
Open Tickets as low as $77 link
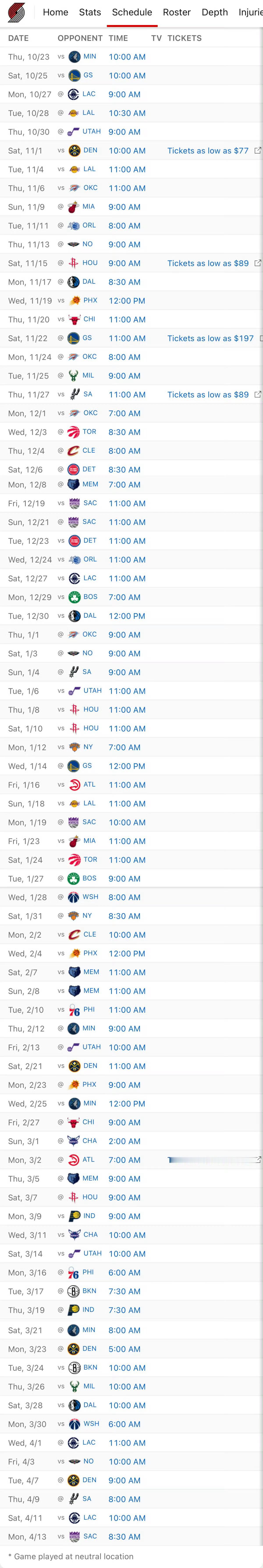tap(208, 150)
